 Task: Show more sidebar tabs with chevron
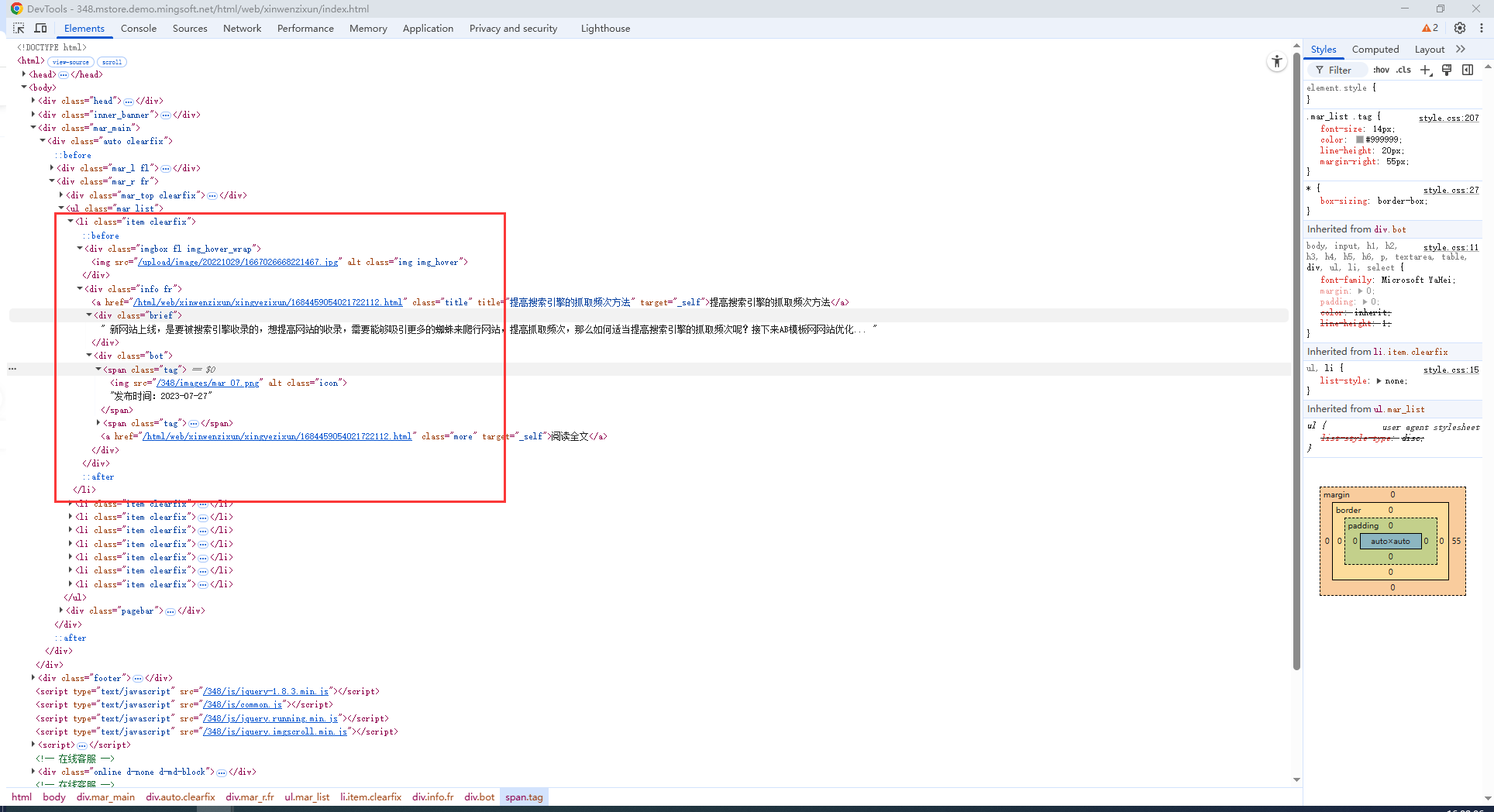point(1461,49)
